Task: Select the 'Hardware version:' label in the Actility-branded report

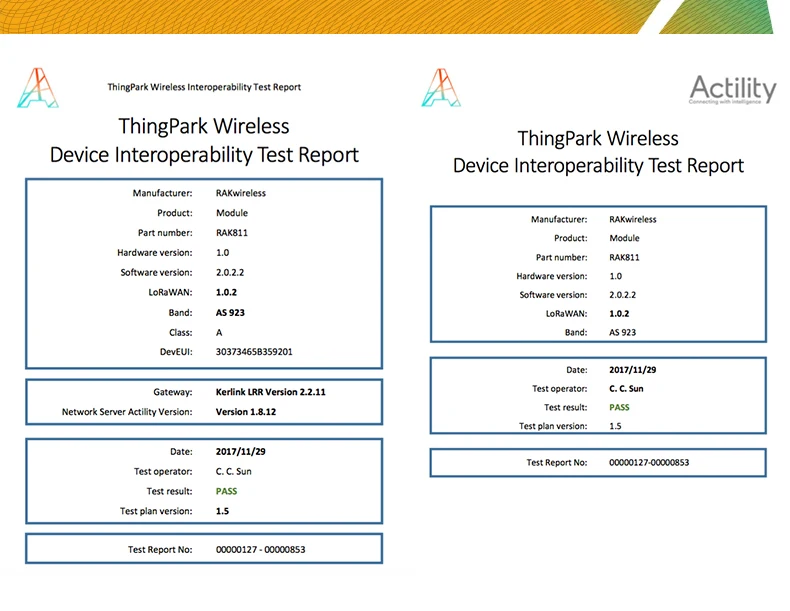Action: point(552,276)
